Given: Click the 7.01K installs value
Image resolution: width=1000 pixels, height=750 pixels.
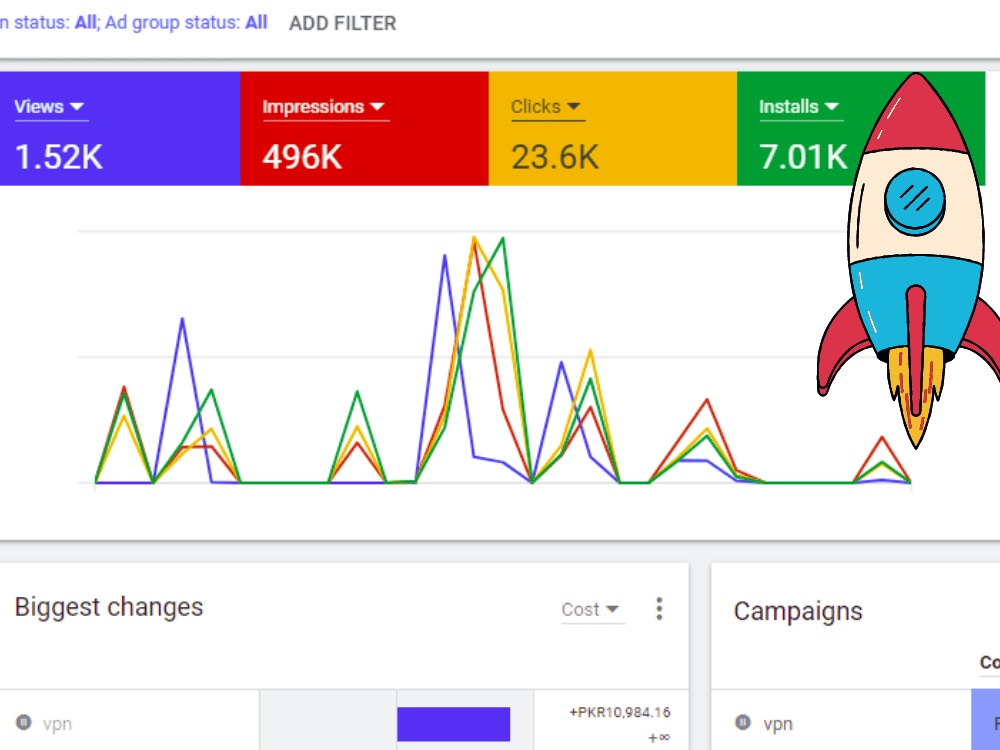Looking at the screenshot, I should tap(803, 157).
